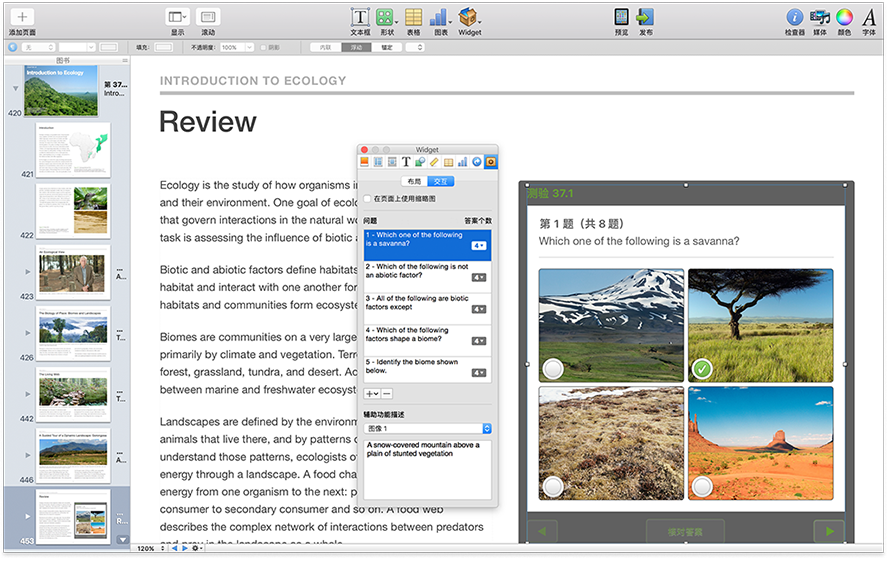Open the Colors picker wheel
The width and height of the screenshot is (888, 562).
tap(845, 17)
